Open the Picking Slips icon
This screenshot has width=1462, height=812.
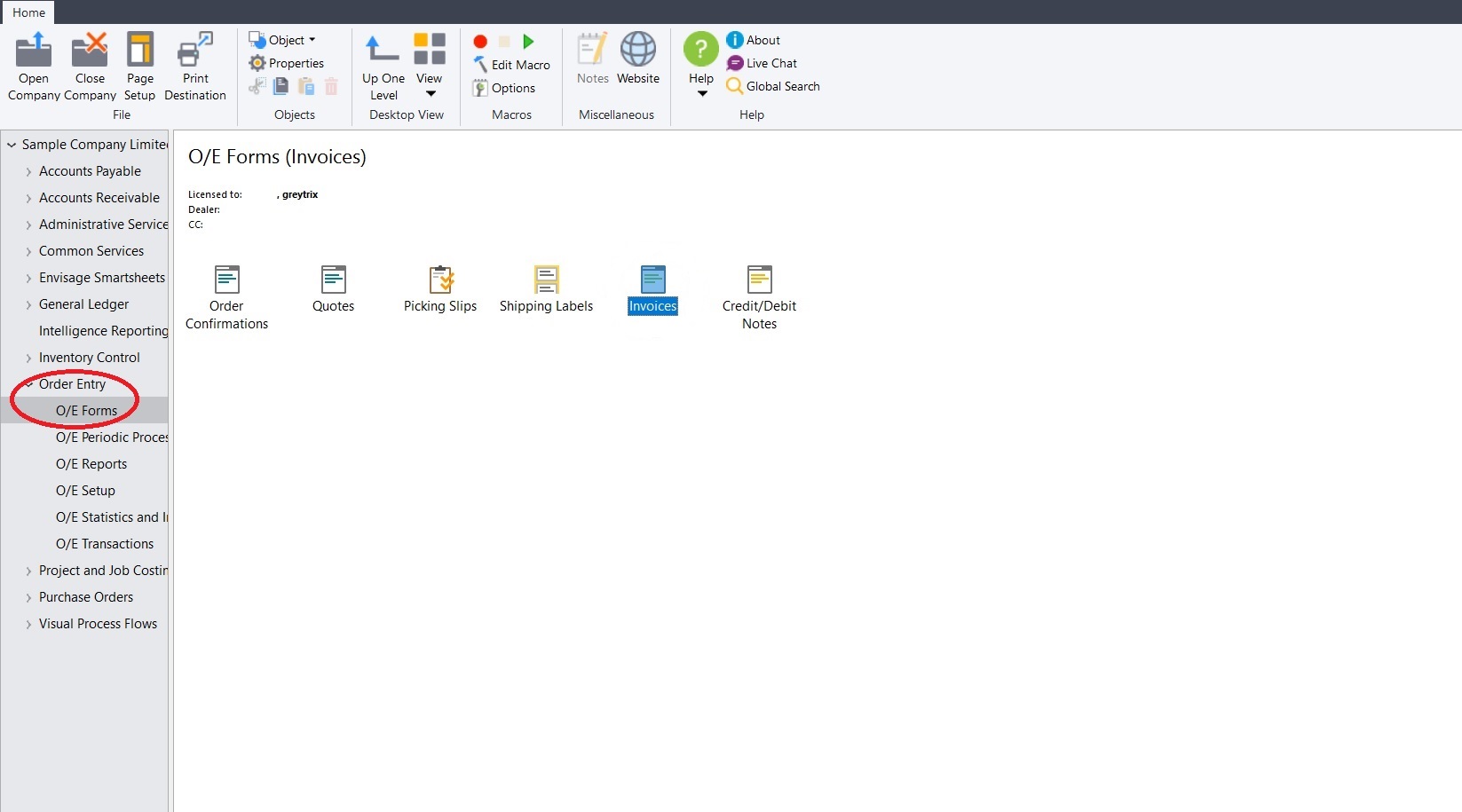click(440, 280)
